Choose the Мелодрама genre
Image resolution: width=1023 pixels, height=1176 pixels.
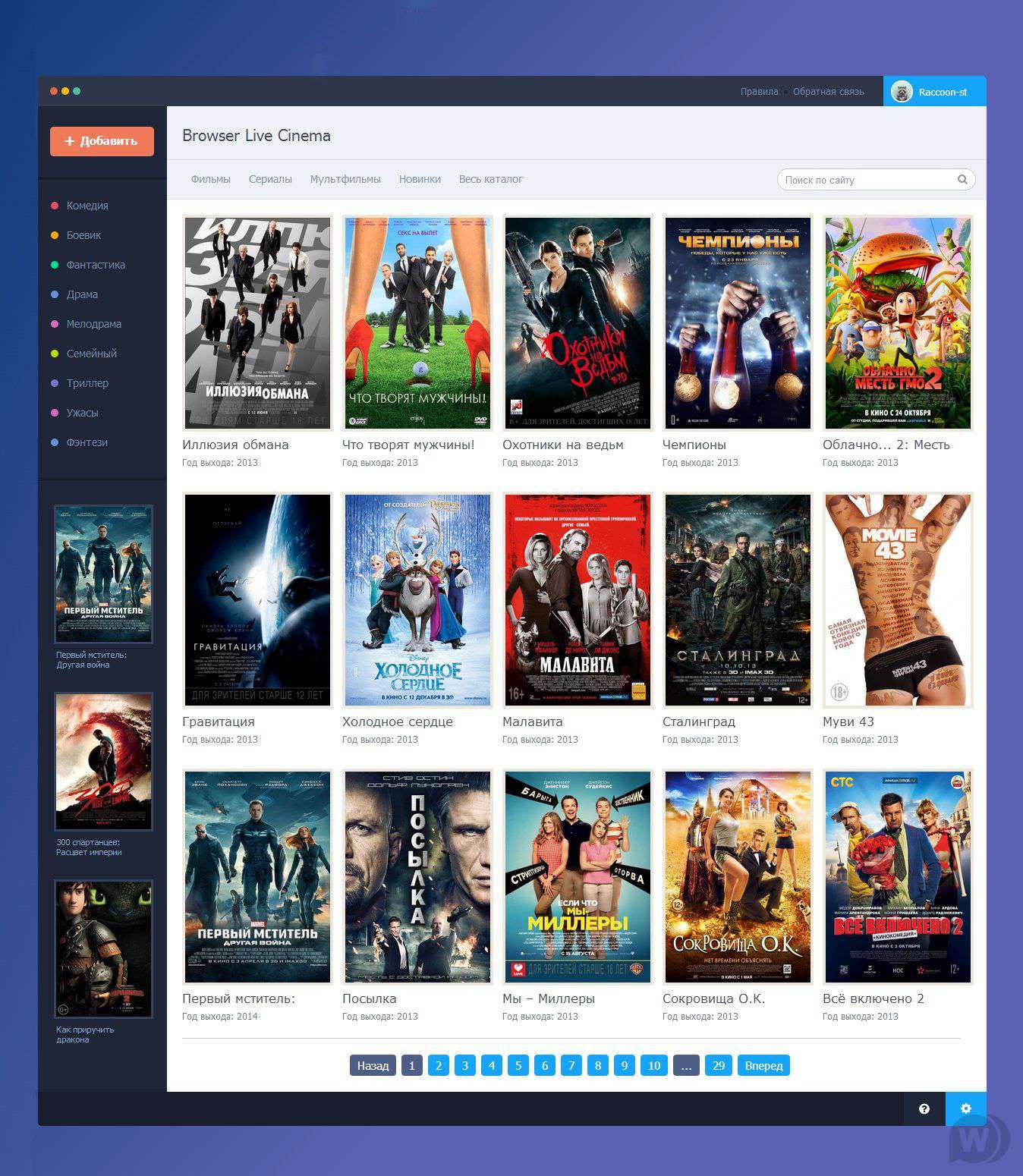tap(94, 324)
